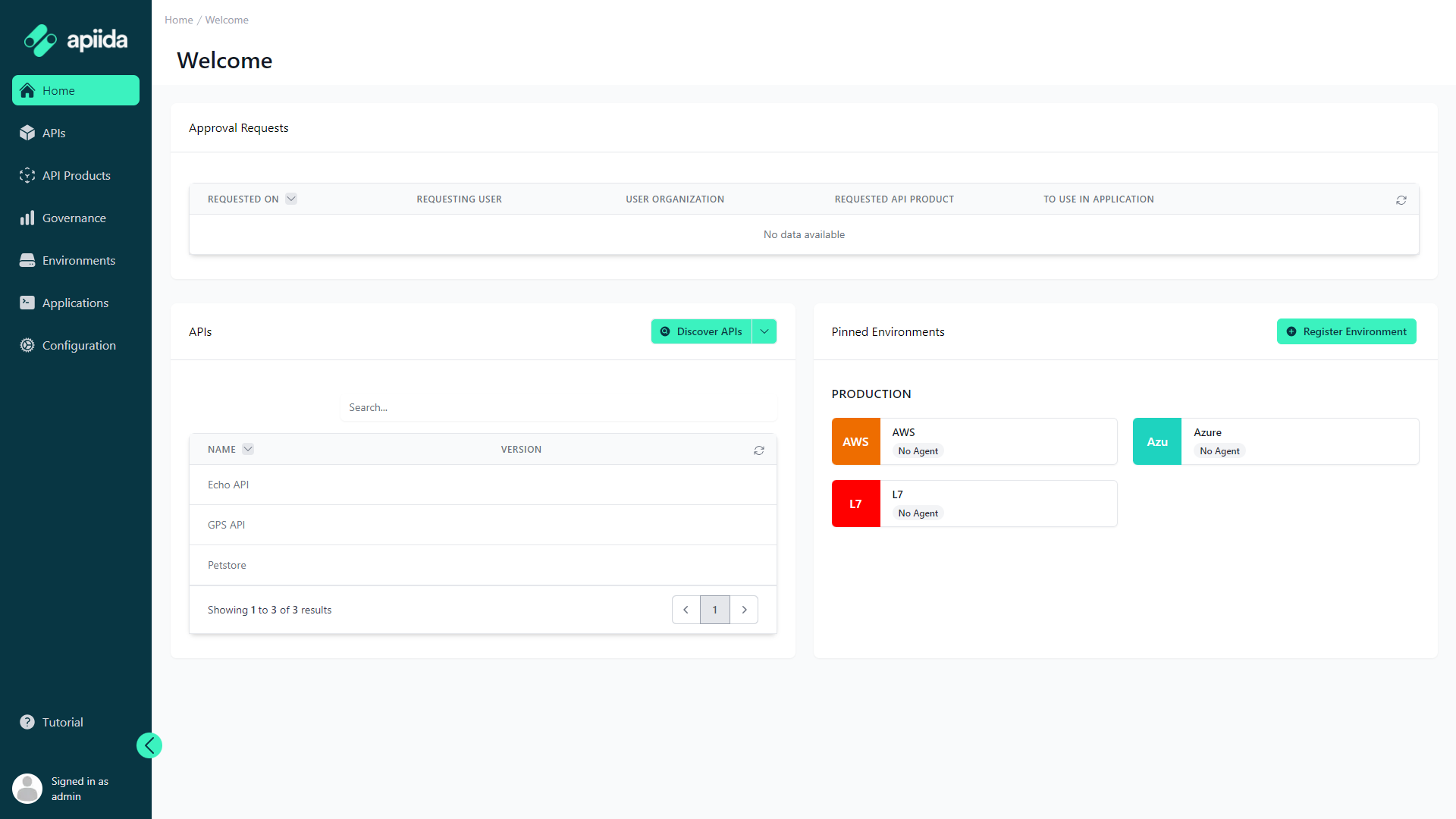Image resolution: width=1456 pixels, height=819 pixels.
Task: Expand the Discover APIs dropdown arrow
Action: 764,331
